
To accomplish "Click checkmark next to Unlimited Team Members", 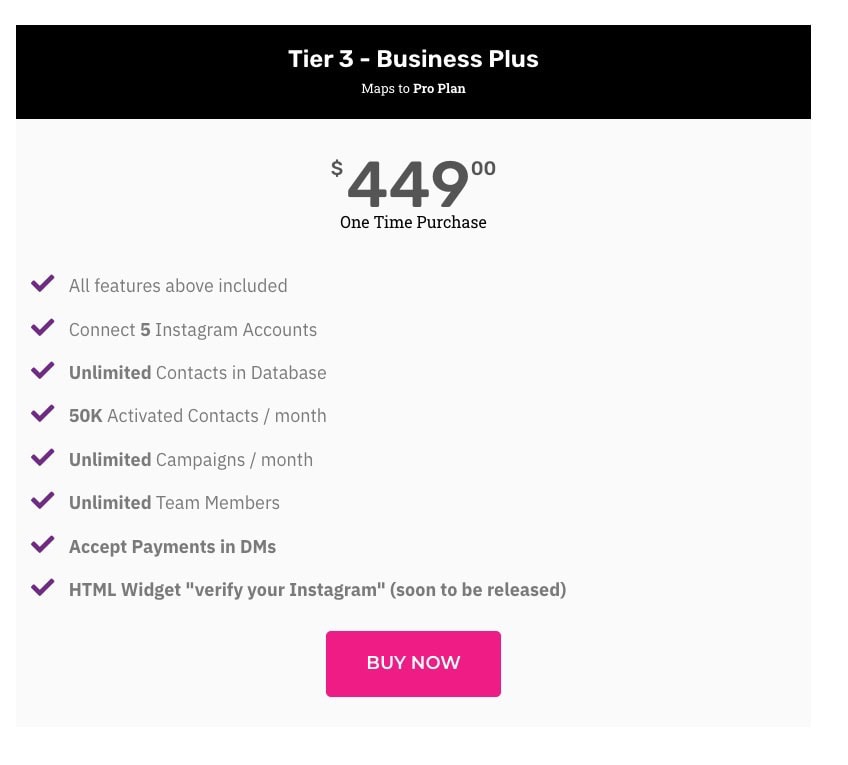I will coord(43,501).
